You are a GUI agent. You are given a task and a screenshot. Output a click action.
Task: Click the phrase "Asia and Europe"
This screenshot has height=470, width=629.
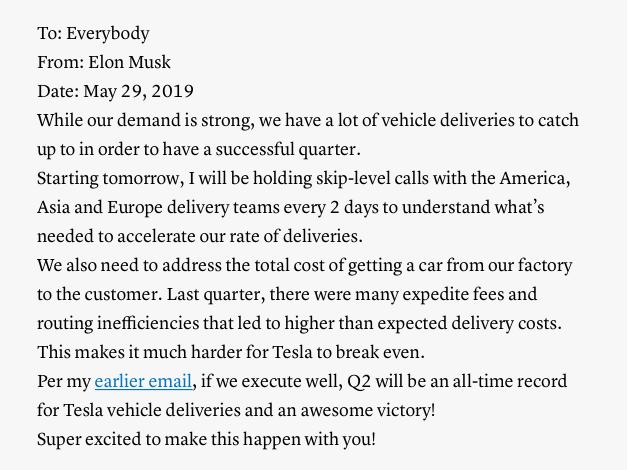pos(100,207)
